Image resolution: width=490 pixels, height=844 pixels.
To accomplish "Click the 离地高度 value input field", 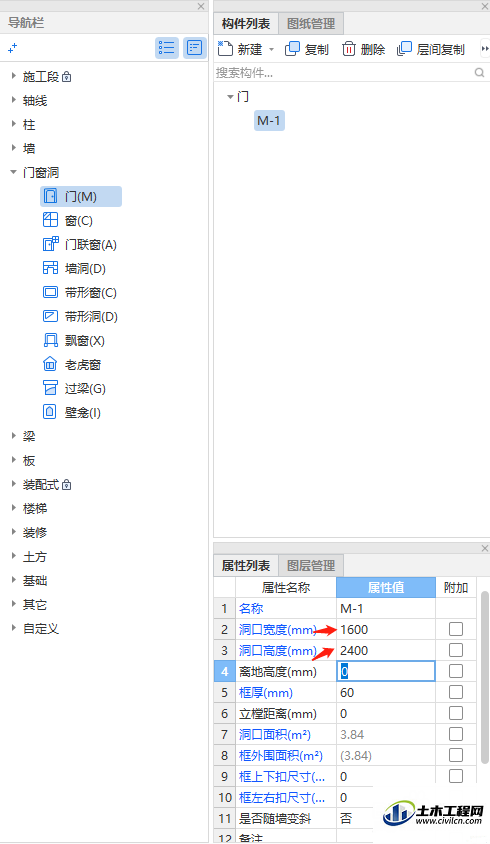I will click(386, 671).
